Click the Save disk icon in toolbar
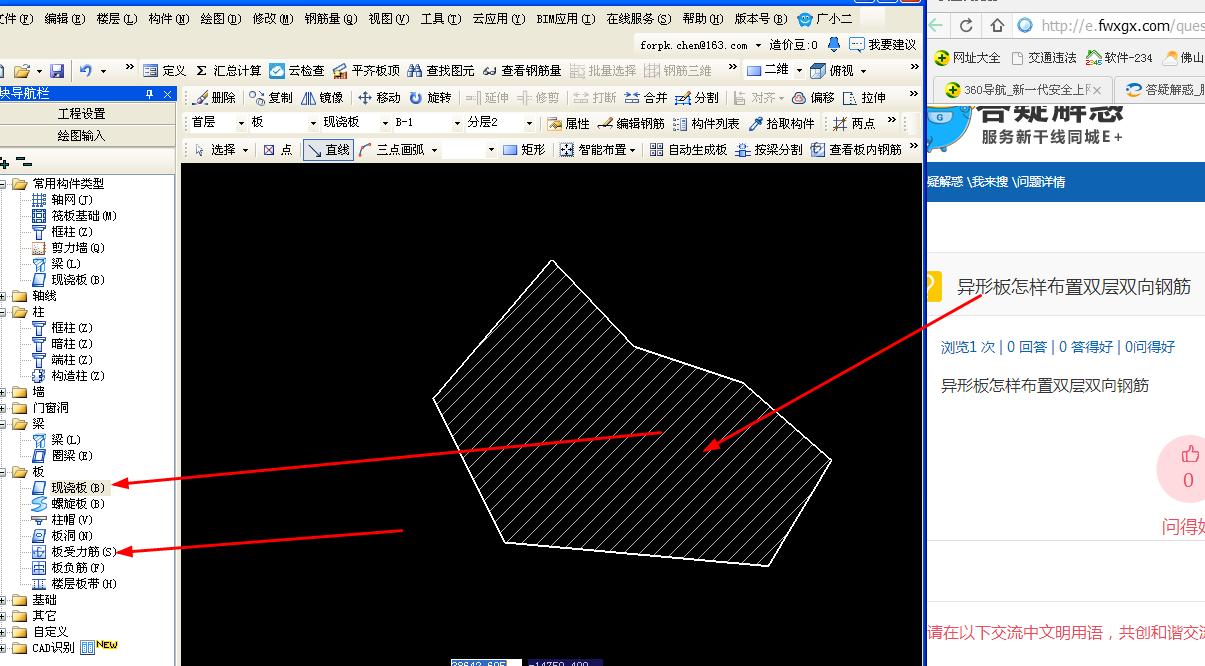 (57, 71)
